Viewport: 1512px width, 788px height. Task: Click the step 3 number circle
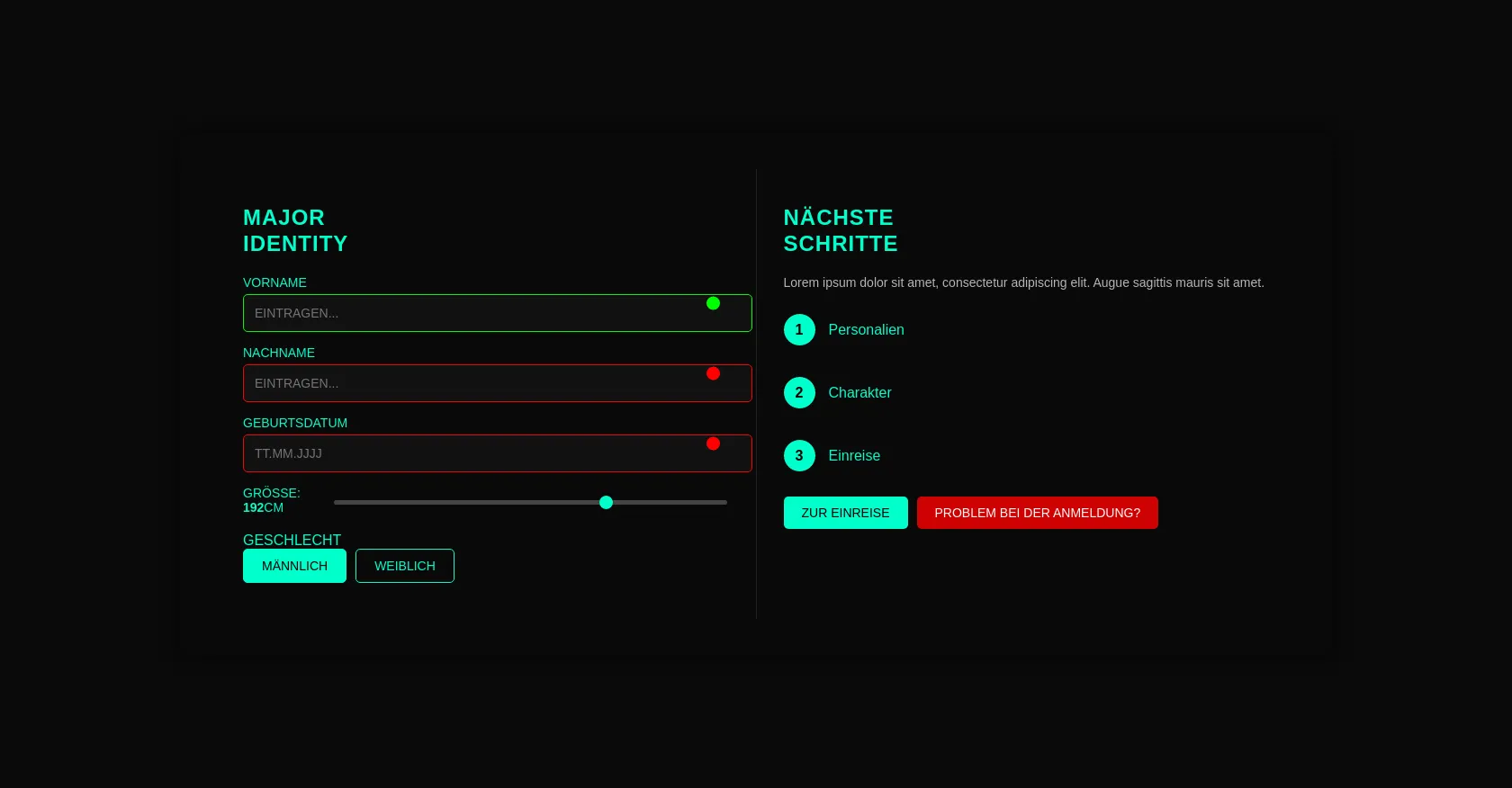coord(799,456)
